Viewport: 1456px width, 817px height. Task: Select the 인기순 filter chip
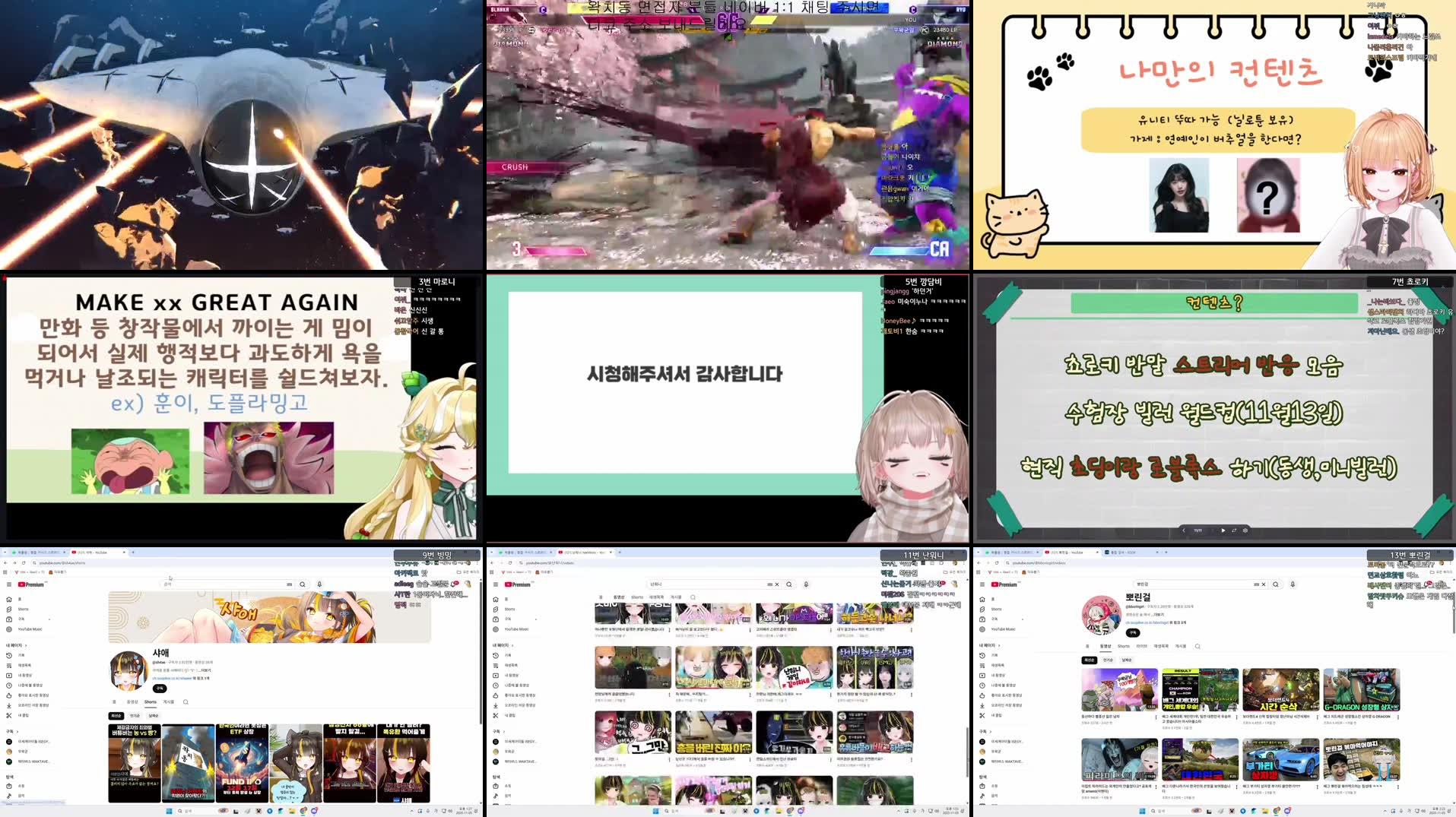coord(136,715)
